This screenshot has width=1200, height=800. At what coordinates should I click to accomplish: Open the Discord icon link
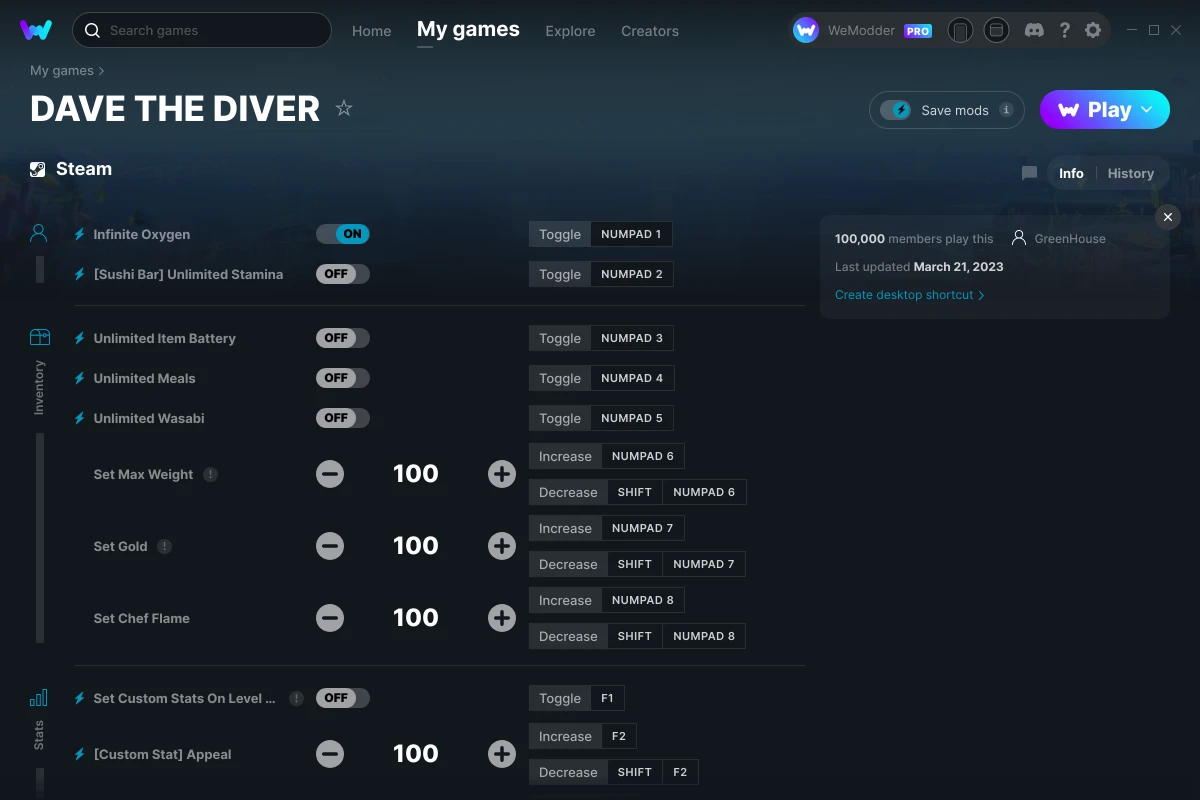click(x=1035, y=30)
